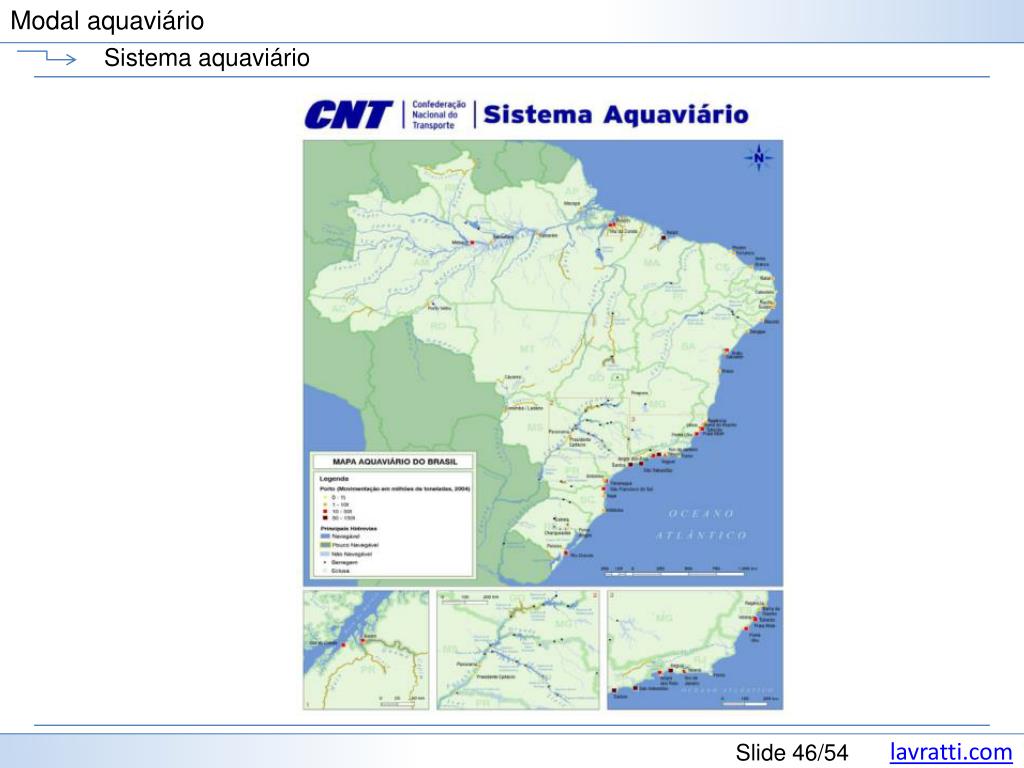The height and width of the screenshot is (768, 1024).
Task: Click the 'Legenda' heading in the legend box
Action: [x=334, y=479]
